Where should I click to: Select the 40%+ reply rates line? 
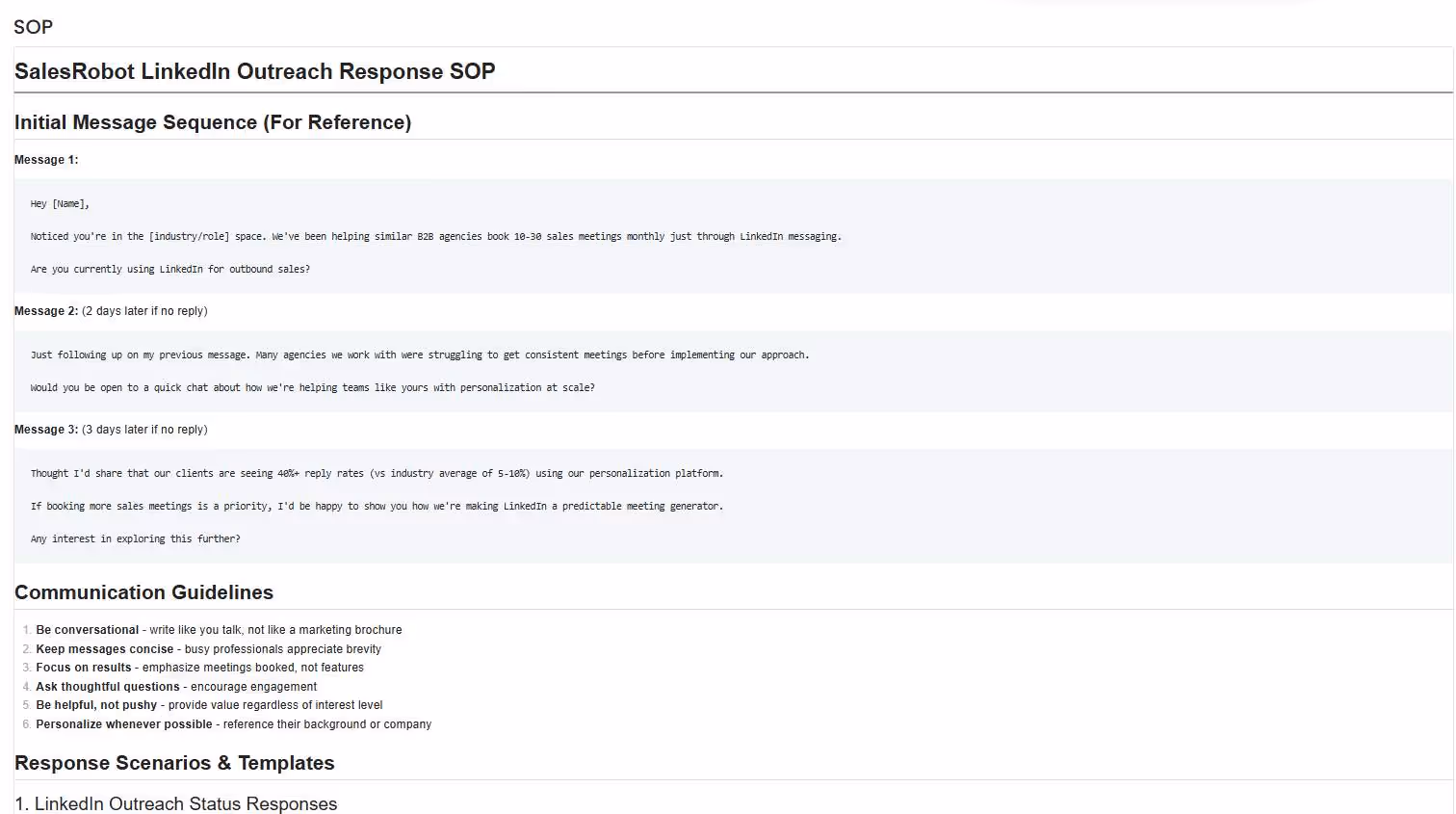377,473
